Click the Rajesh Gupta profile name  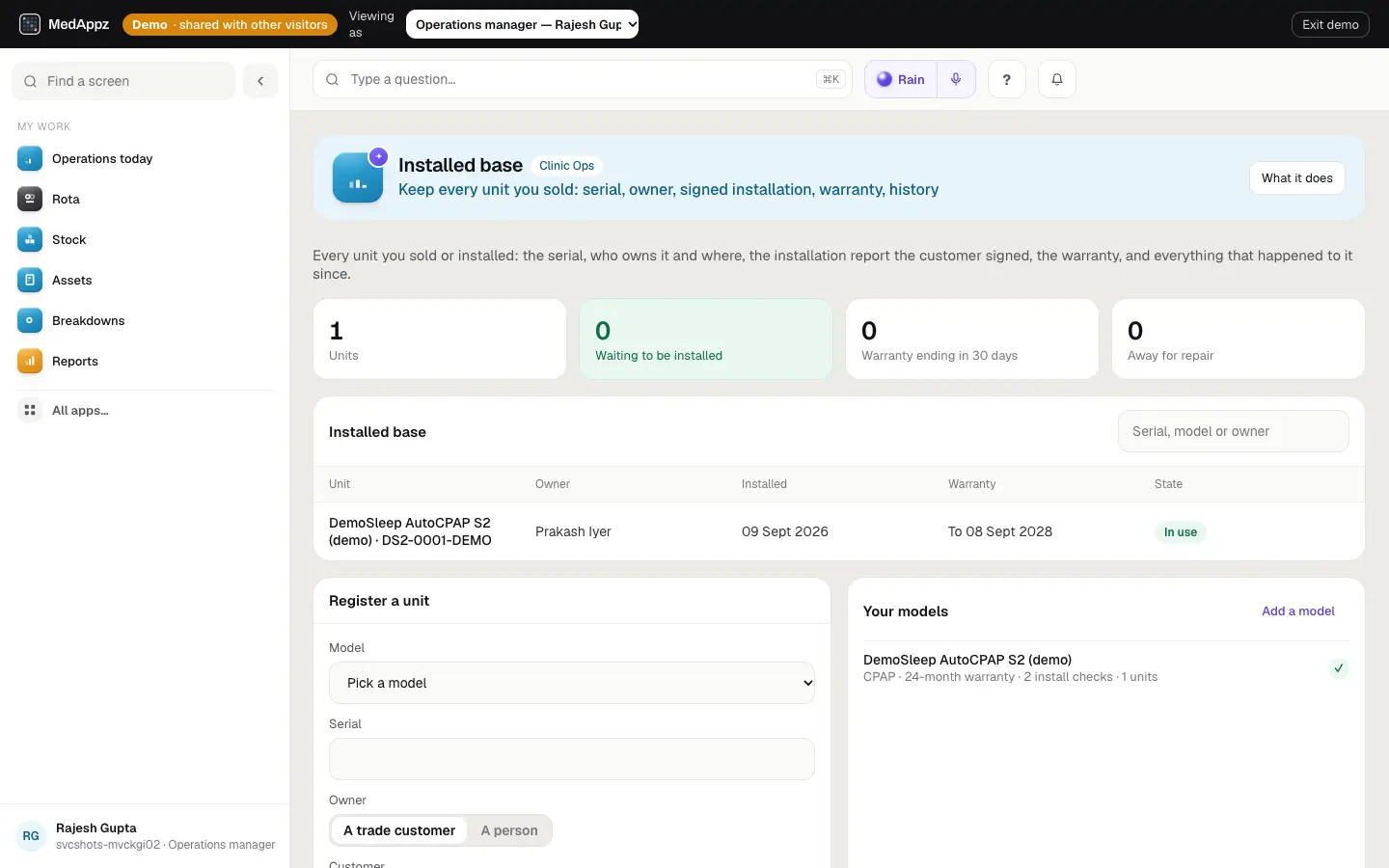tap(96, 828)
